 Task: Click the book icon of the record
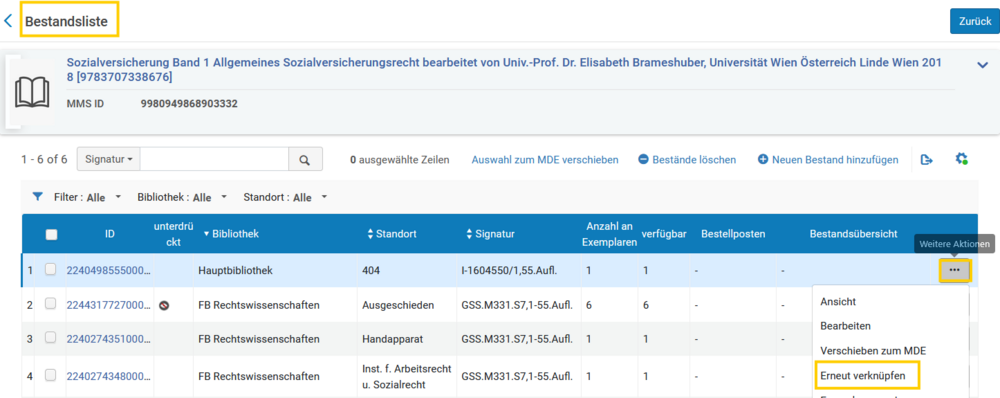(32, 93)
